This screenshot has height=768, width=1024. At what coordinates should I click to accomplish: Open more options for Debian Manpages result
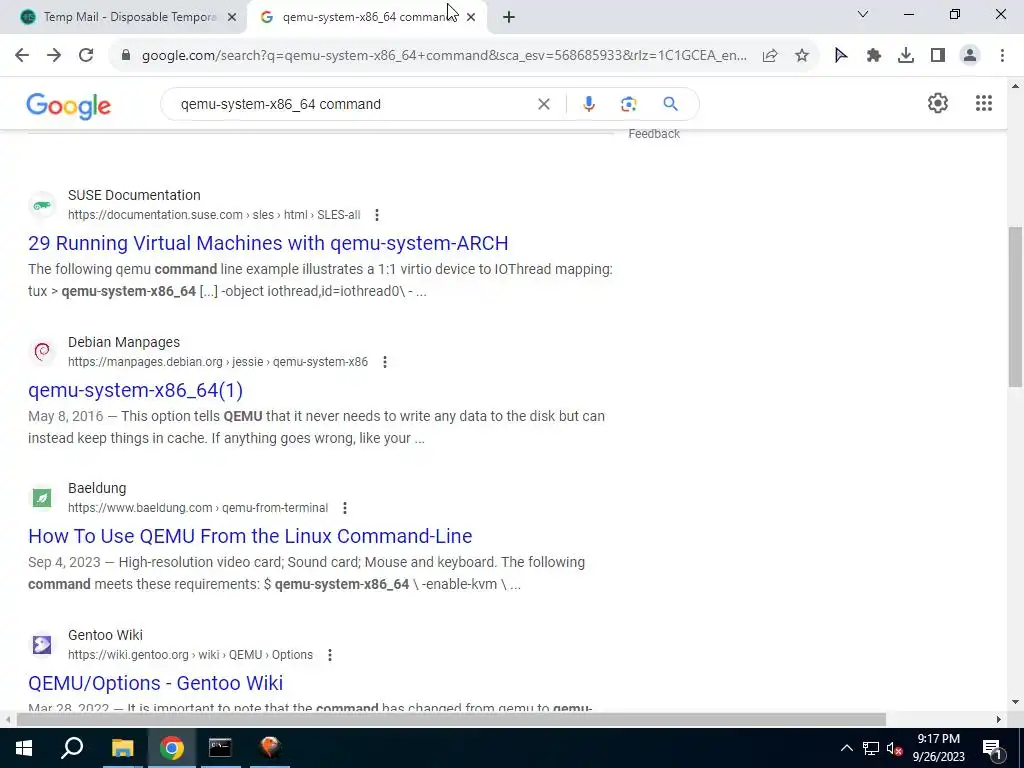coord(385,362)
